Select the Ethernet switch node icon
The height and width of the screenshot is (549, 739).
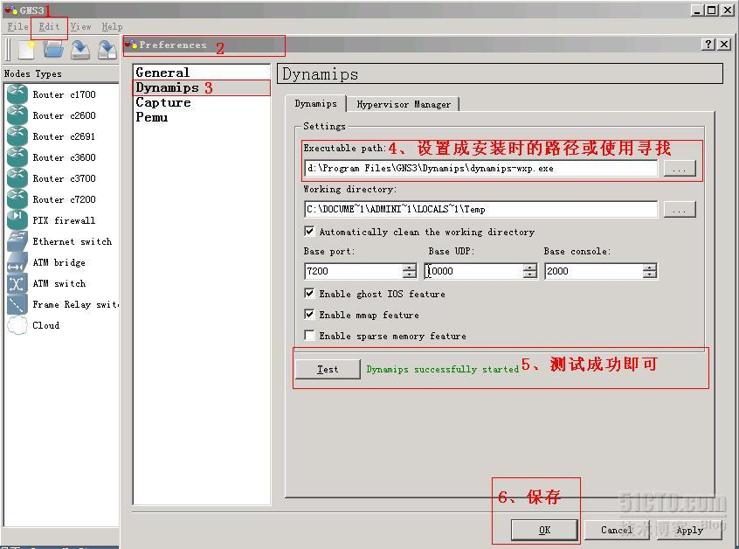click(x=17, y=241)
